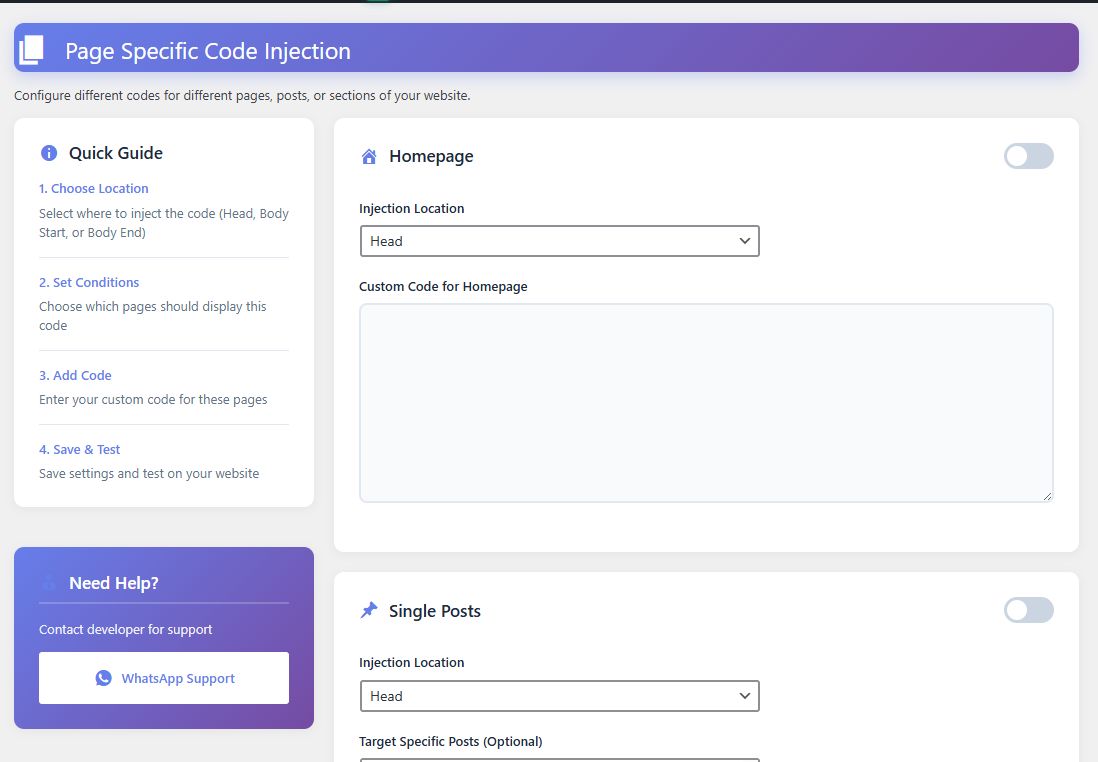The height and width of the screenshot is (762, 1098).
Task: Open the WhatsApp Support button
Action: coord(164,678)
